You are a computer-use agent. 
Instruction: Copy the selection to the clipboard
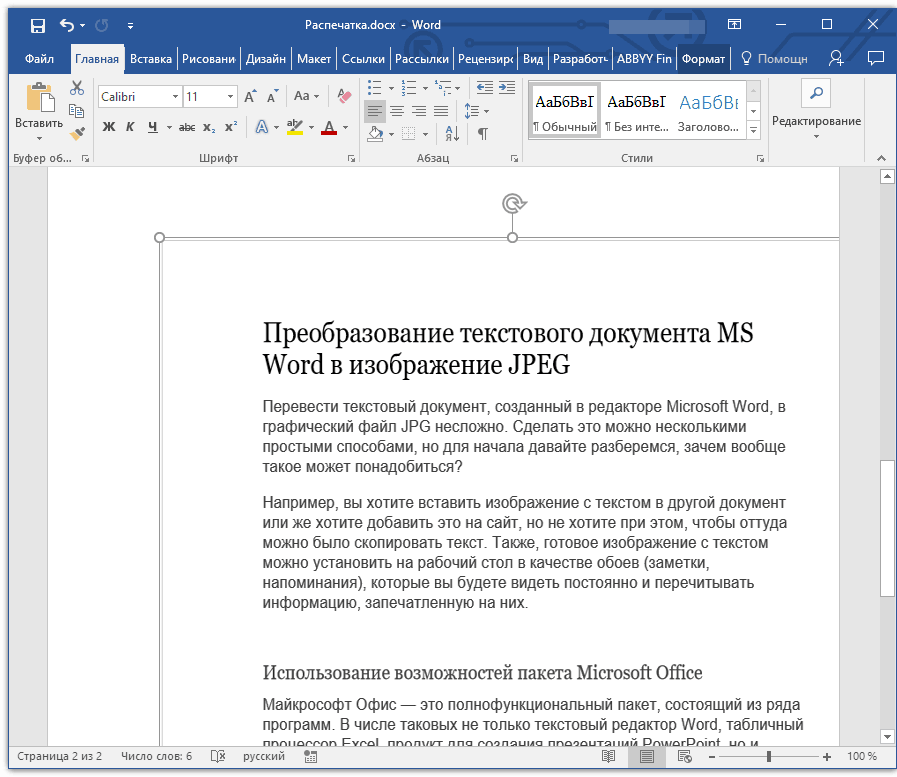click(x=77, y=110)
